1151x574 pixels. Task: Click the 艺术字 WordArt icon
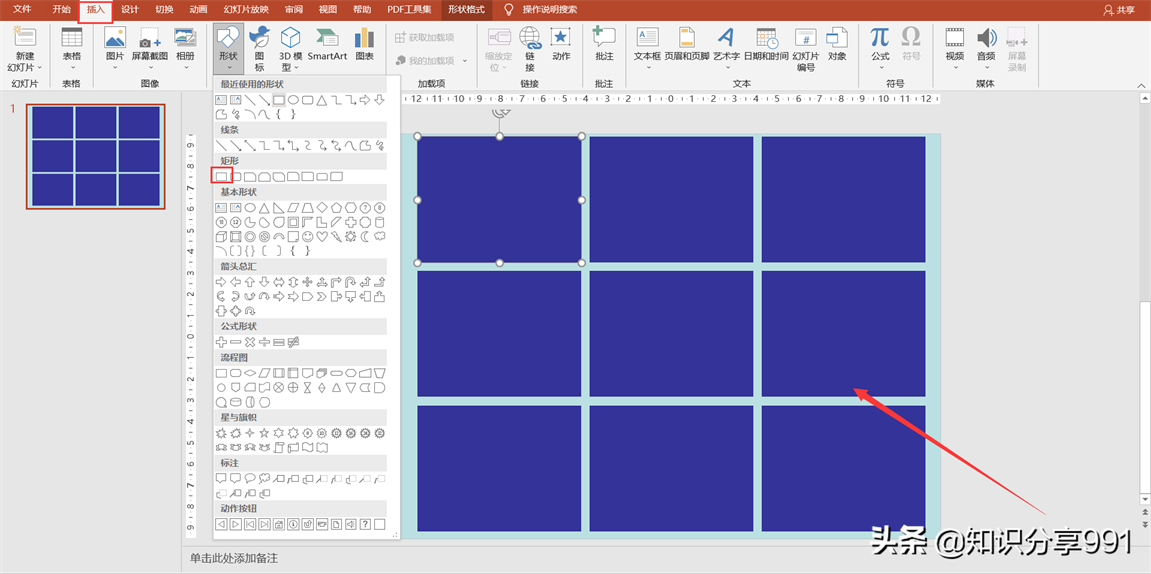725,44
